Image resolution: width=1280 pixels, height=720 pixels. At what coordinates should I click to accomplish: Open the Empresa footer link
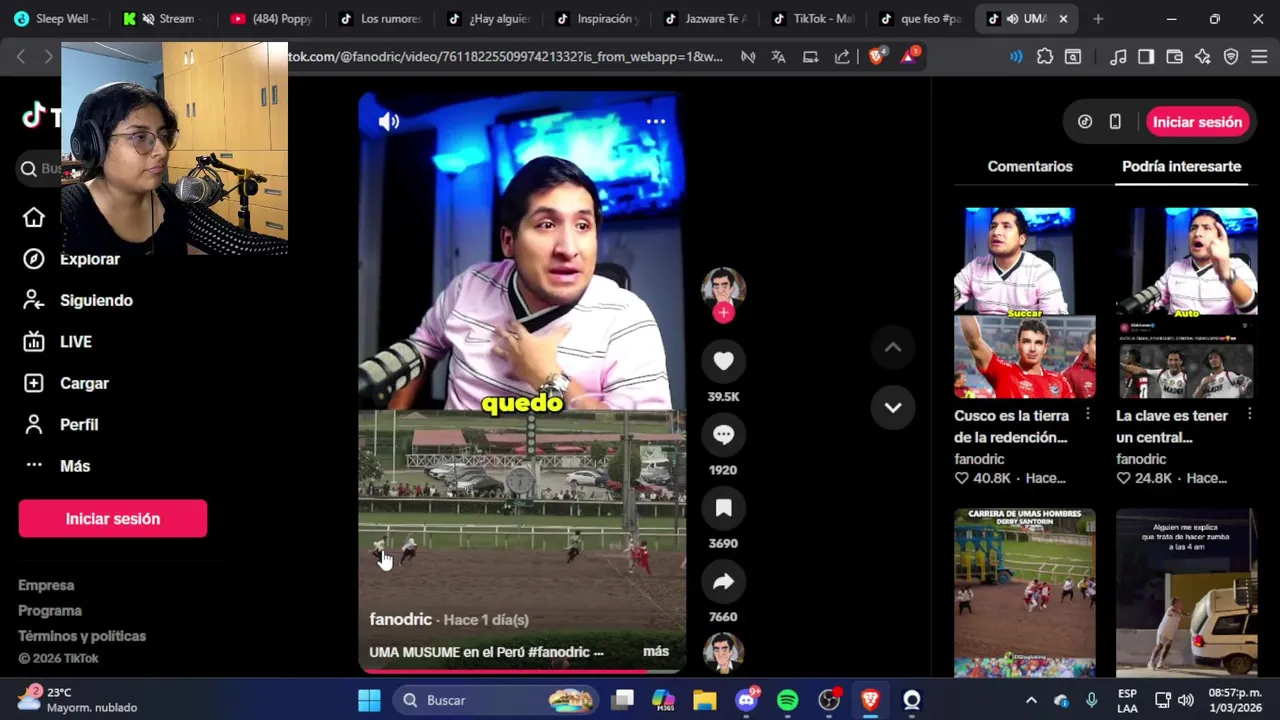46,585
